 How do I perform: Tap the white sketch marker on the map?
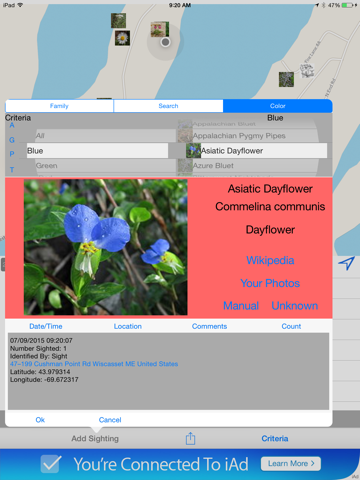tap(307, 71)
